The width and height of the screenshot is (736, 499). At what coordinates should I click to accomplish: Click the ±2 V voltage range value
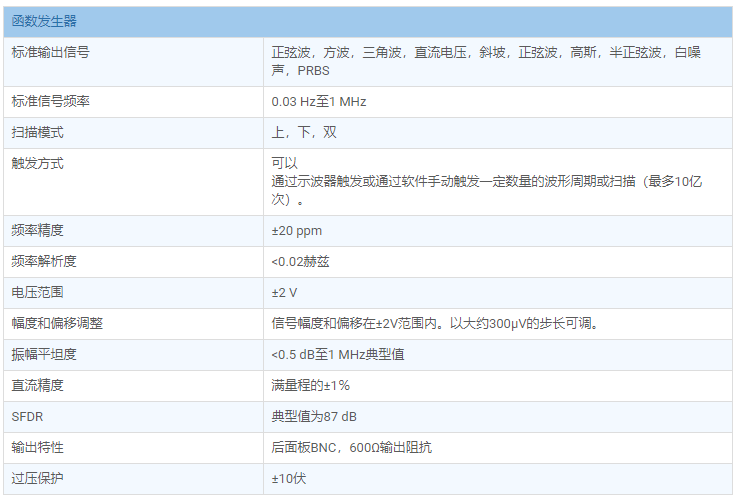click(287, 293)
